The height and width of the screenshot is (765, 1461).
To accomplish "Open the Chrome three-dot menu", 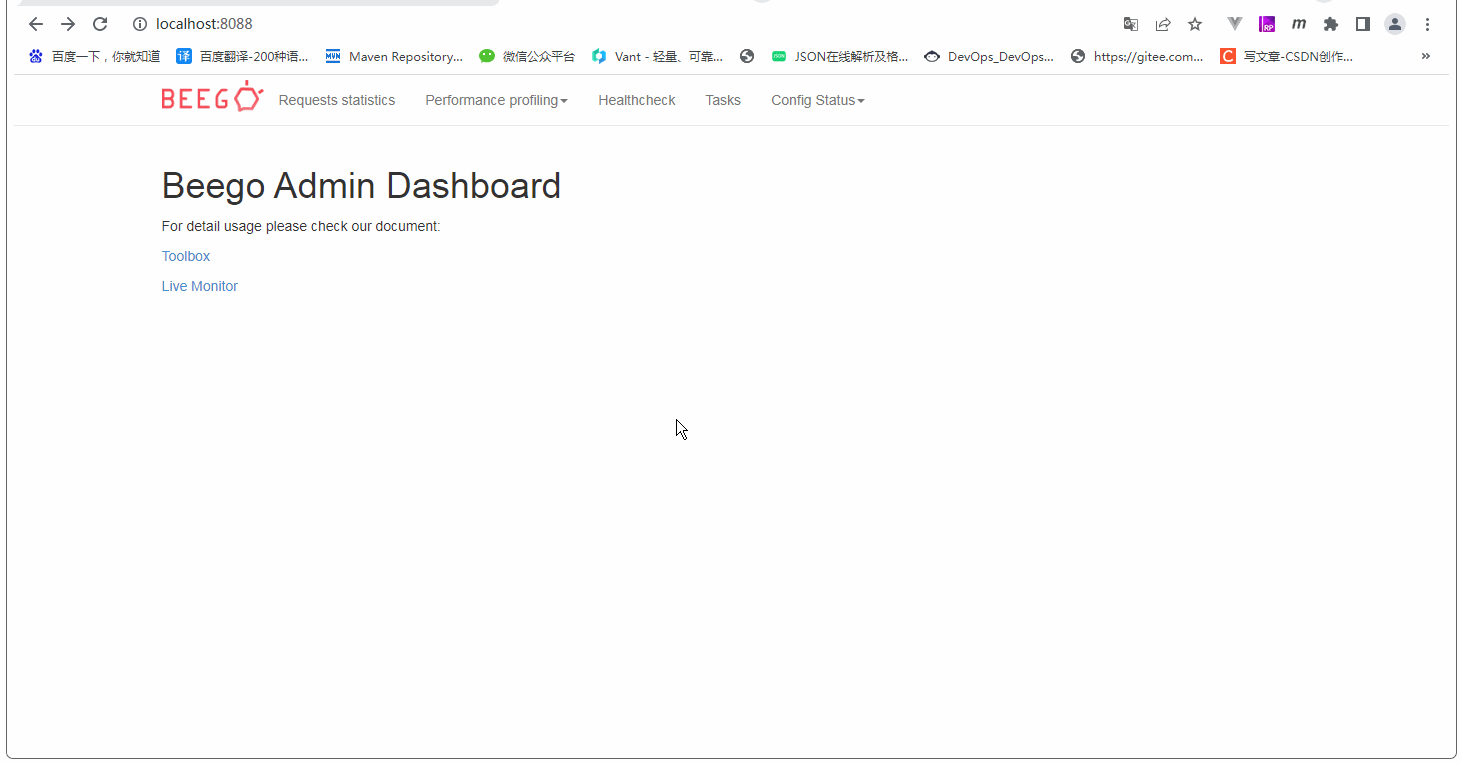I will pyautogui.click(x=1427, y=24).
